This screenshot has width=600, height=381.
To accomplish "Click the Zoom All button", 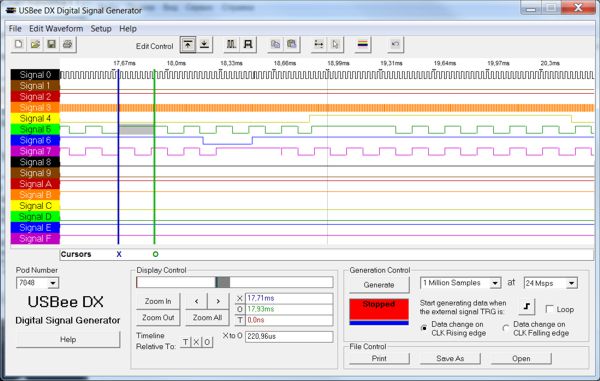I will (x=207, y=318).
